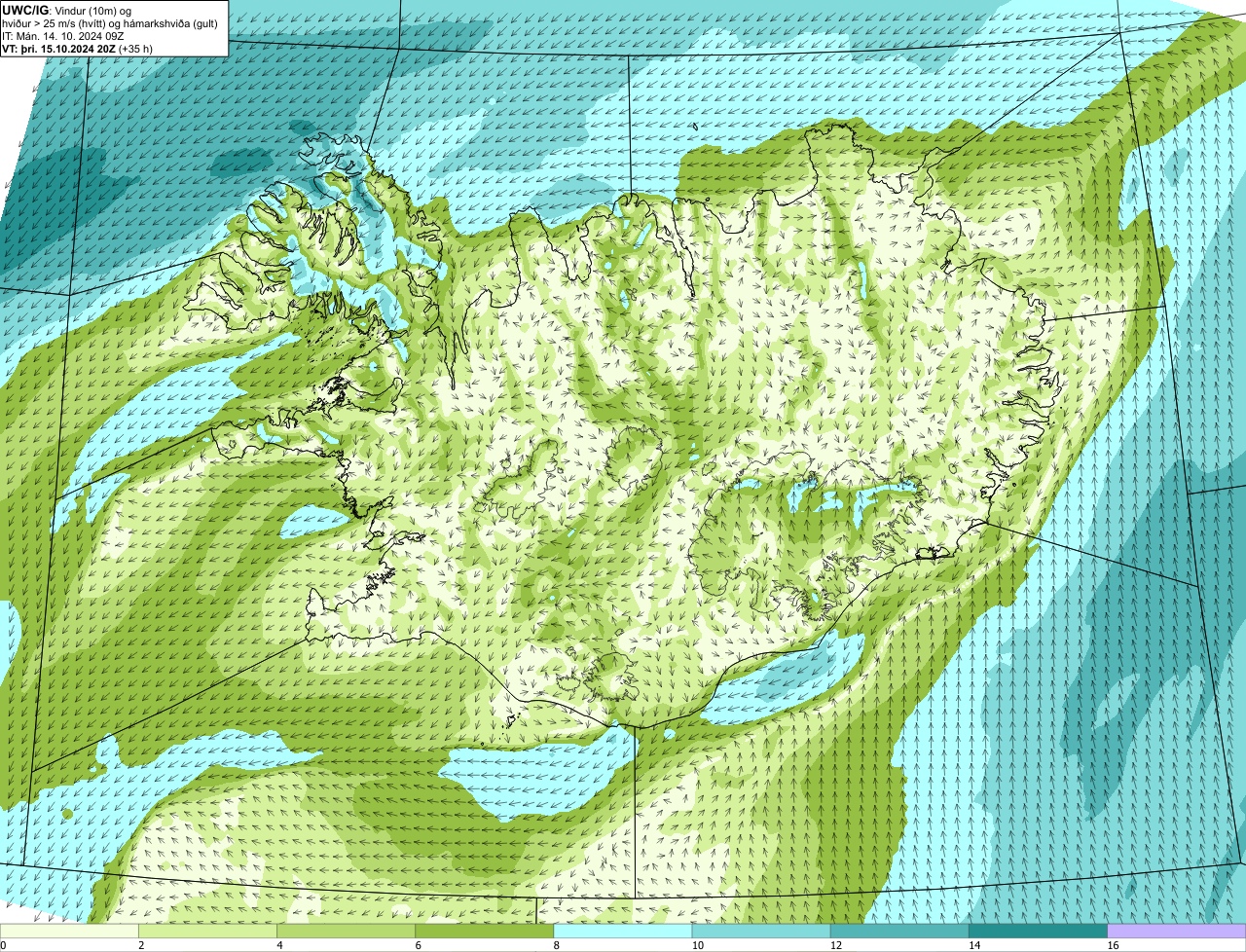Click the legend scale label "14"
The height and width of the screenshot is (952, 1246).
[x=973, y=945]
